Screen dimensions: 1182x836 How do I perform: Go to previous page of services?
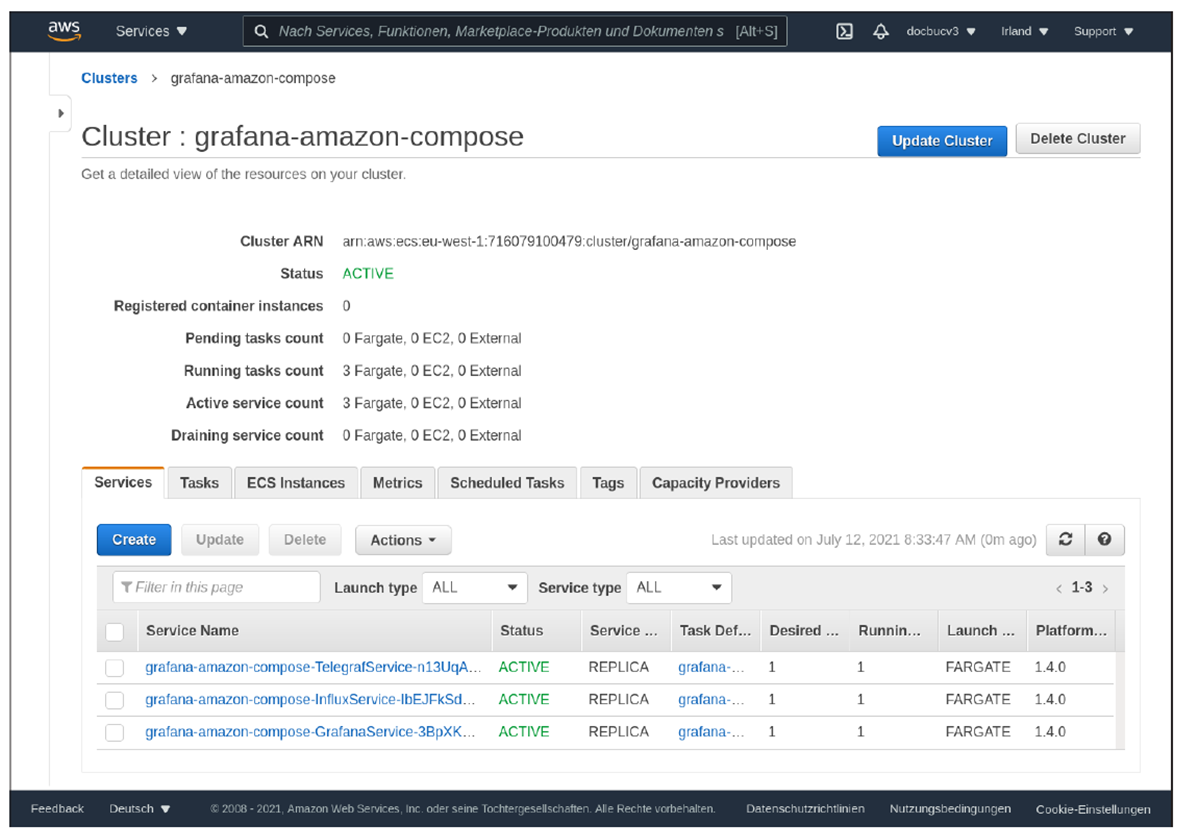1058,588
